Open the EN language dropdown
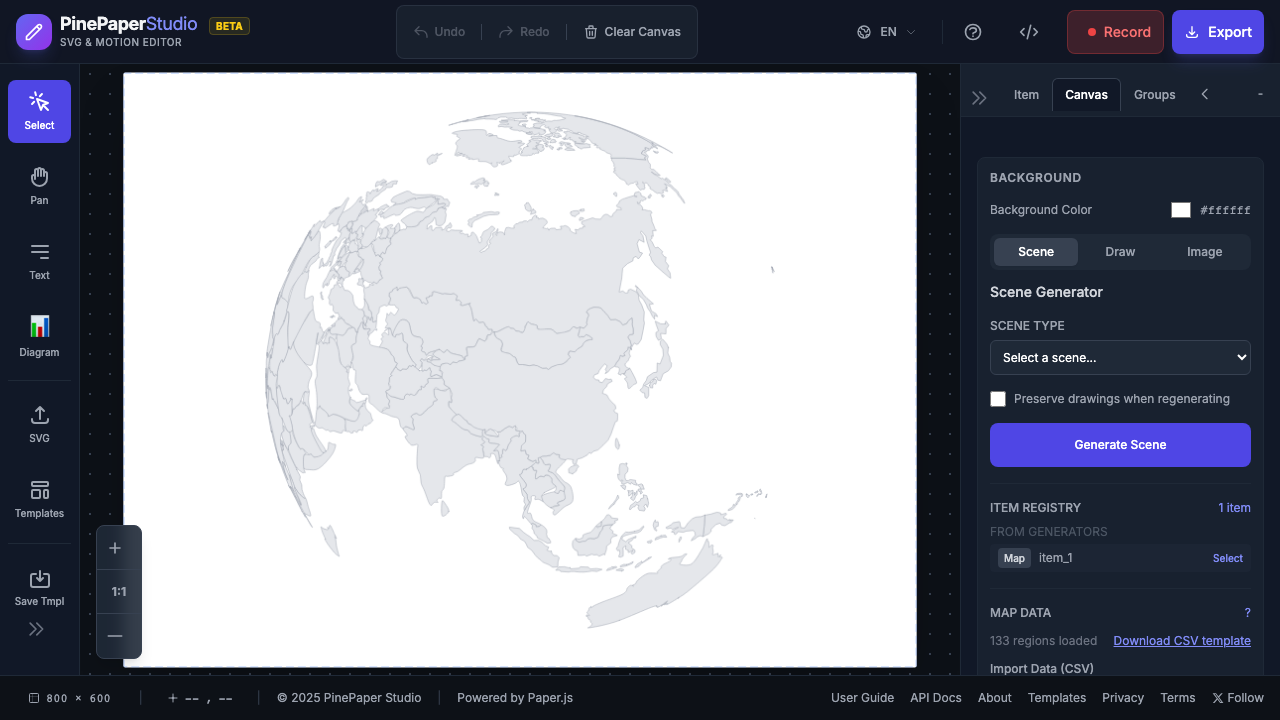1280x720 pixels. (884, 31)
